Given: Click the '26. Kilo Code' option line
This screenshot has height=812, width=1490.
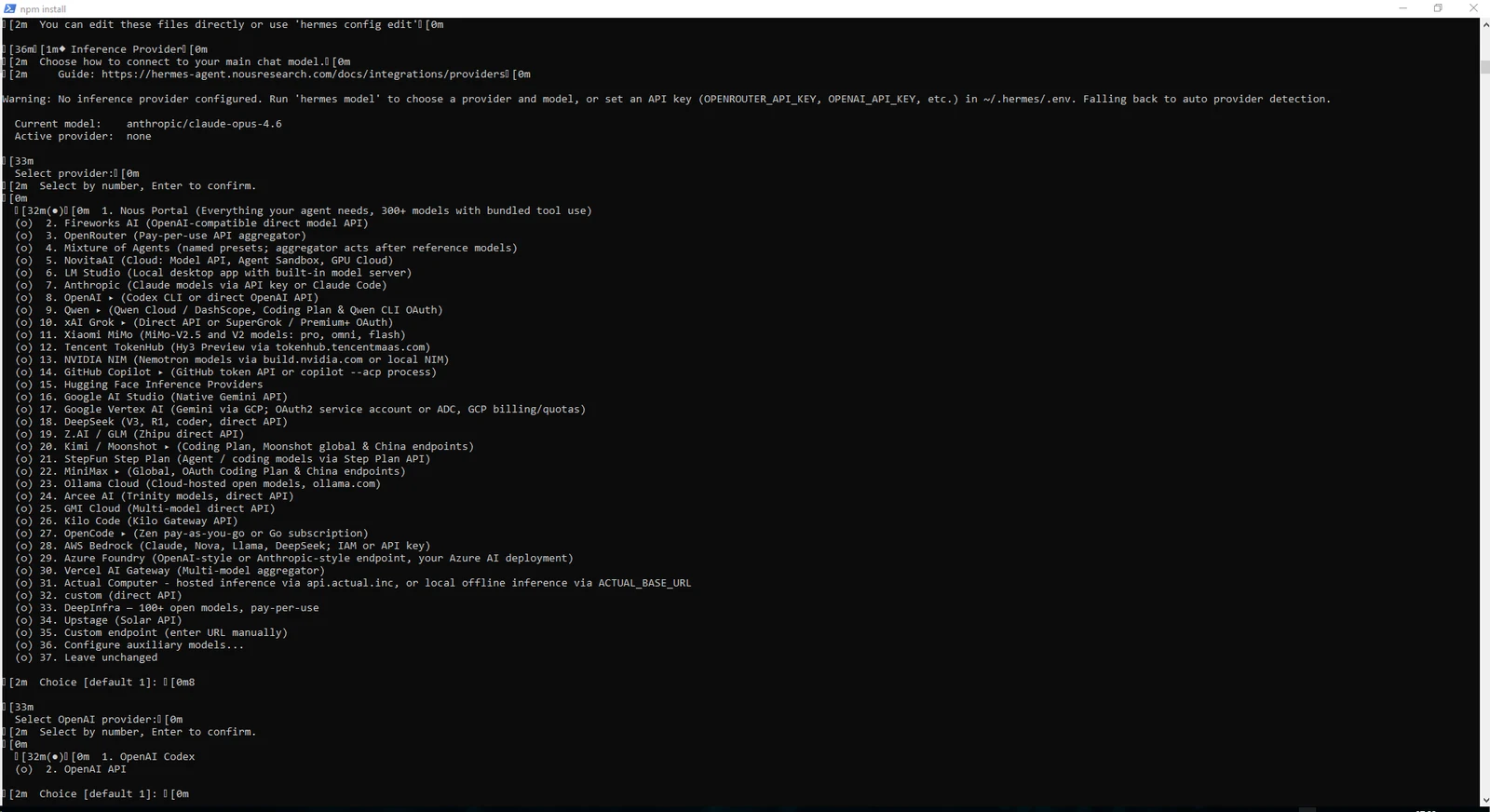Looking at the screenshot, I should click(x=127, y=521).
